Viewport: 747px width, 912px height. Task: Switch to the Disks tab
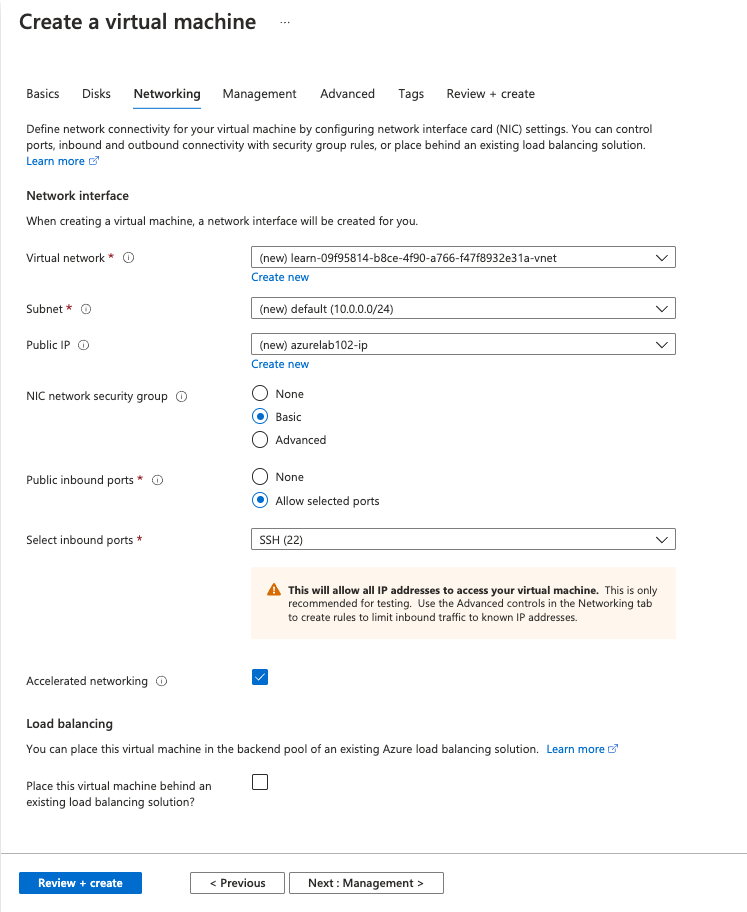pos(97,94)
